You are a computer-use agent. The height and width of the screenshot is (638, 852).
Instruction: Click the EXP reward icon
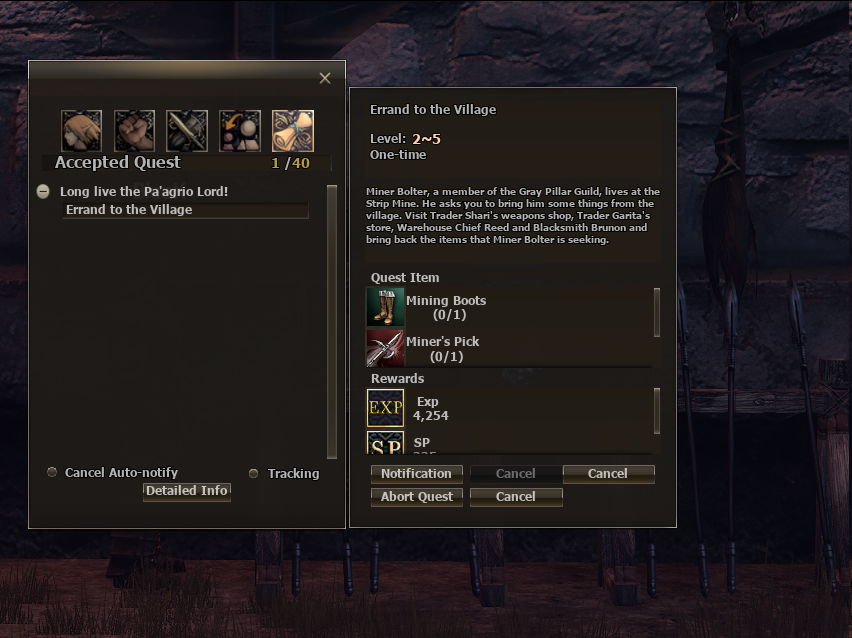point(385,408)
